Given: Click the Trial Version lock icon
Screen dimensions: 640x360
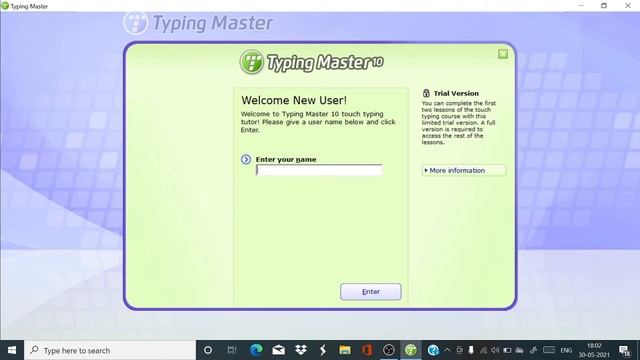Looking at the screenshot, I should tap(426, 93).
